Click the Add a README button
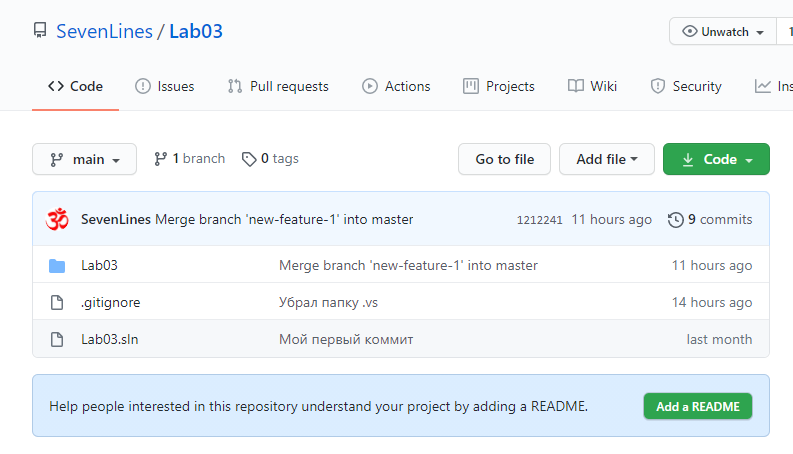The image size is (793, 454). 698,406
